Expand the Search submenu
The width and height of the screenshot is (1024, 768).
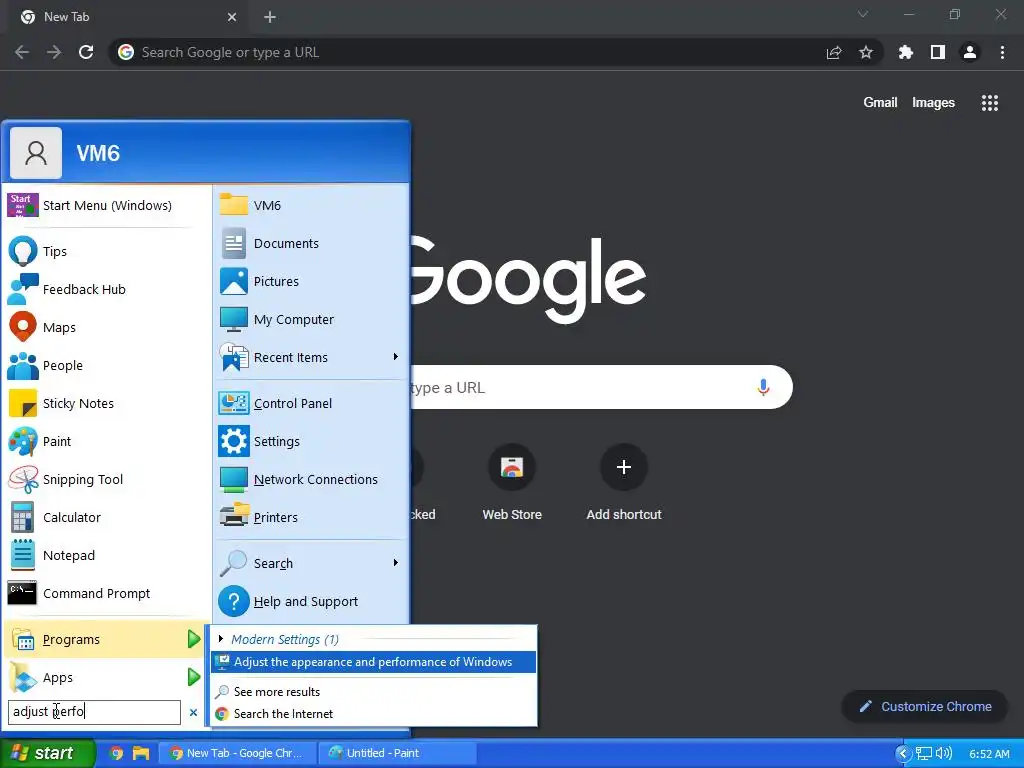(395, 563)
